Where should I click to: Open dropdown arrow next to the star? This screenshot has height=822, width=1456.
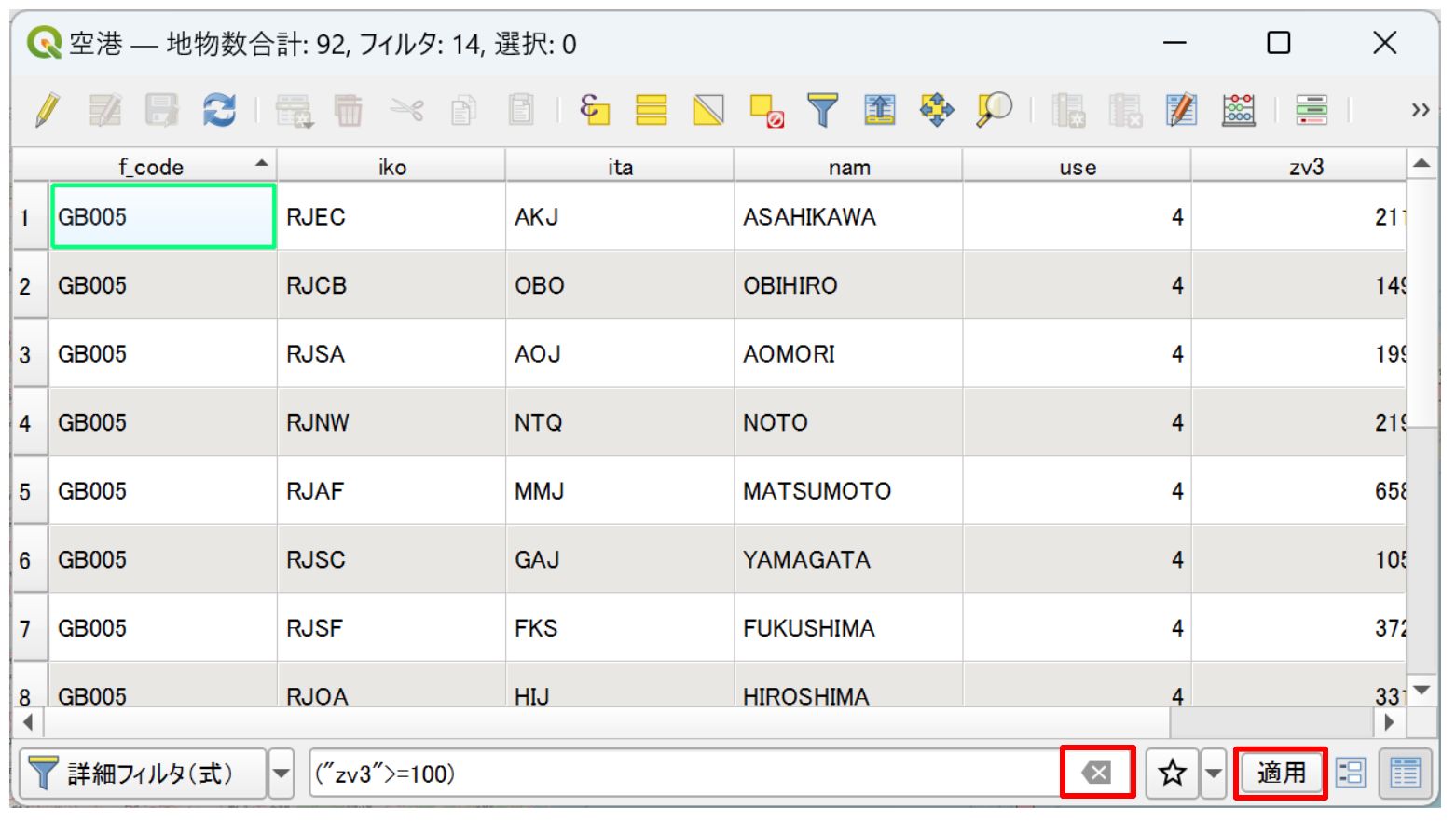(x=1213, y=773)
